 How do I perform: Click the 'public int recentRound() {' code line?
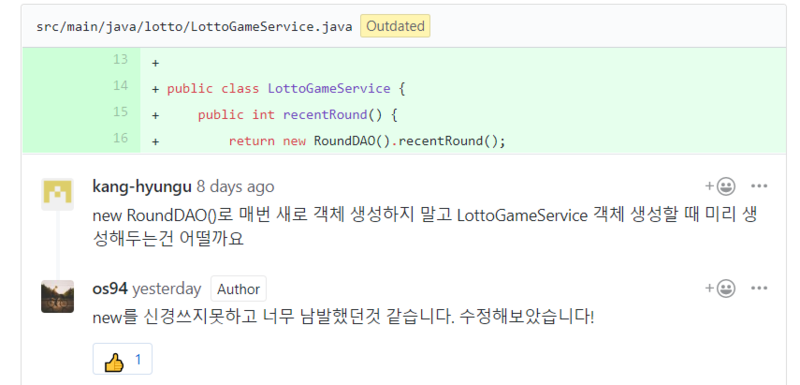(297, 115)
